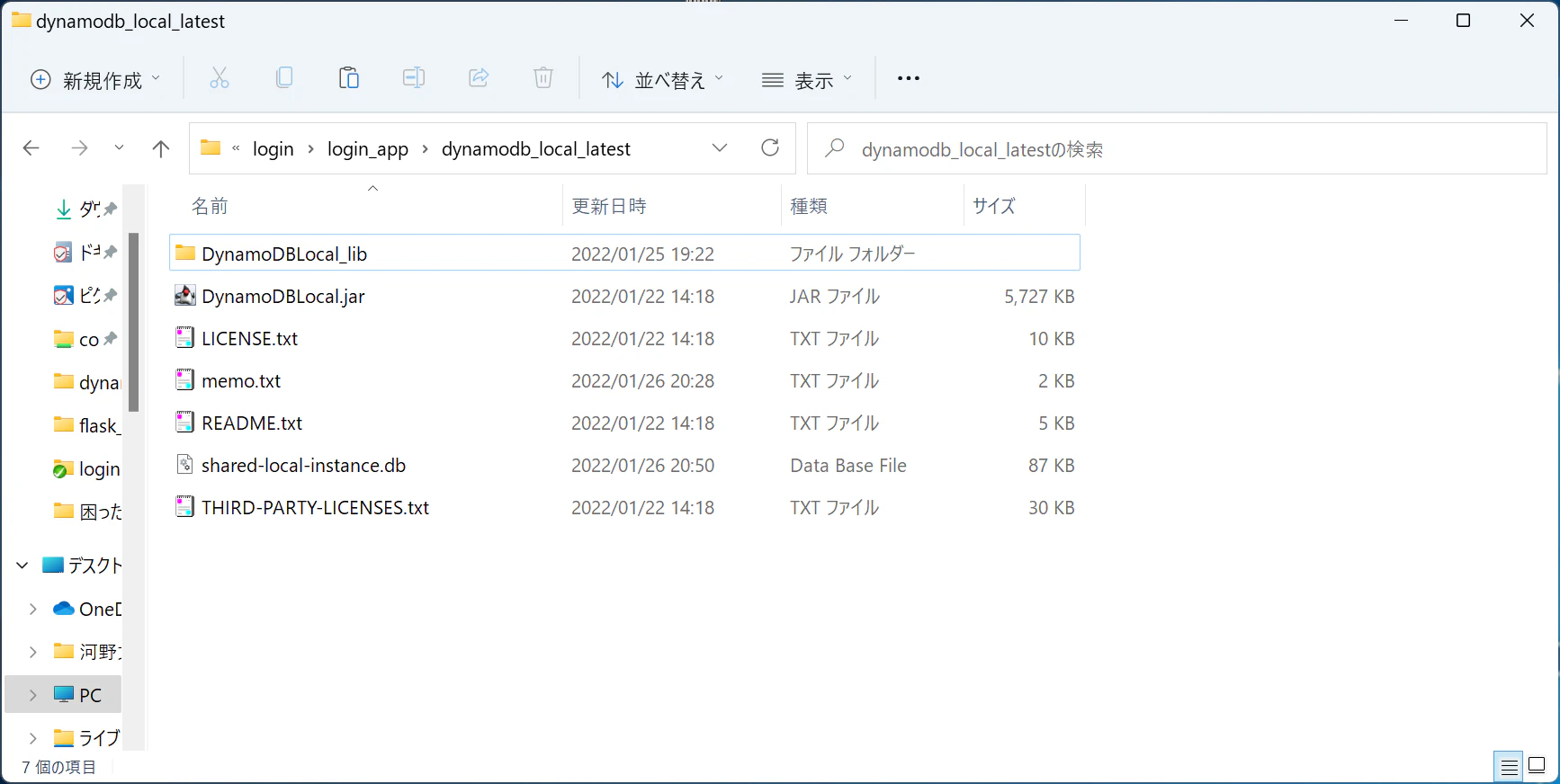Select the flask_ folder in sidebar
The width and height of the screenshot is (1560, 784).
coord(86,425)
